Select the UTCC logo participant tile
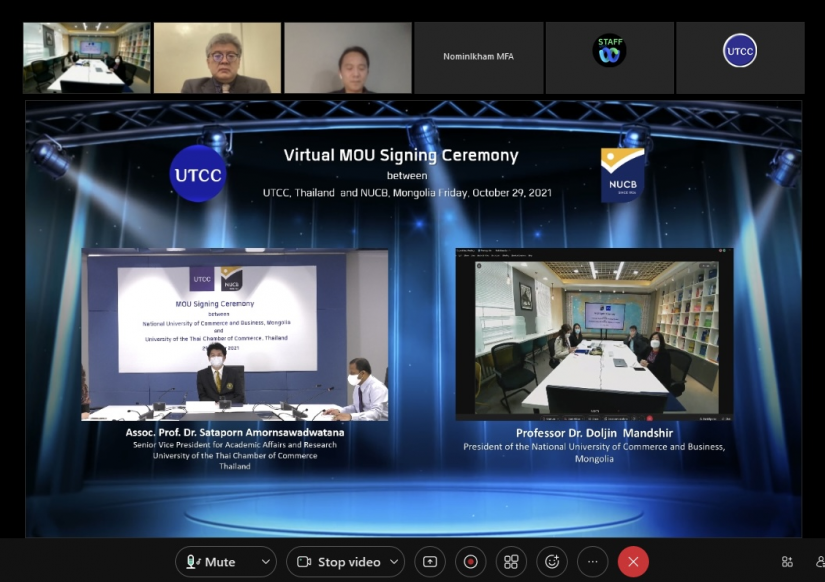The height and width of the screenshot is (582, 825). (x=740, y=58)
